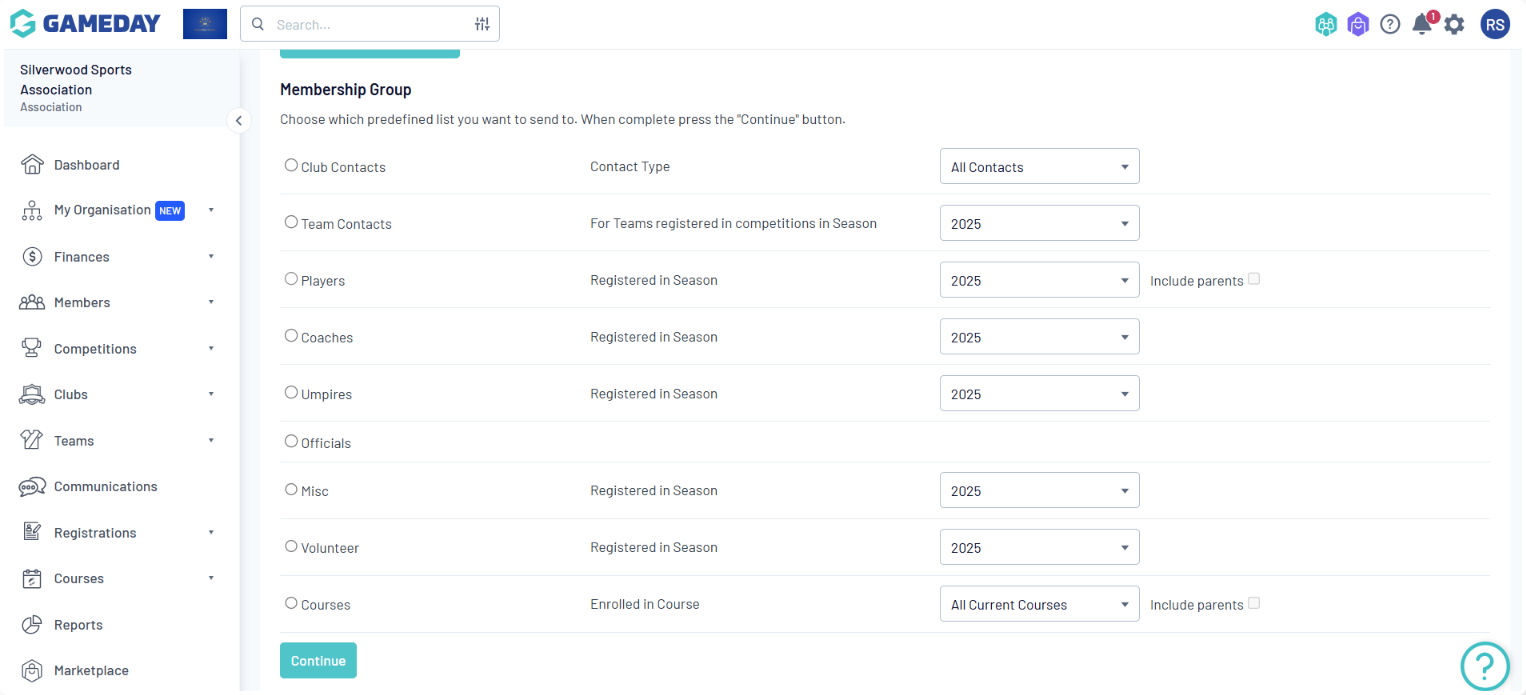The image size is (1526, 695).
Task: Collapse the sidebar with the arrow button
Action: pyautogui.click(x=238, y=120)
